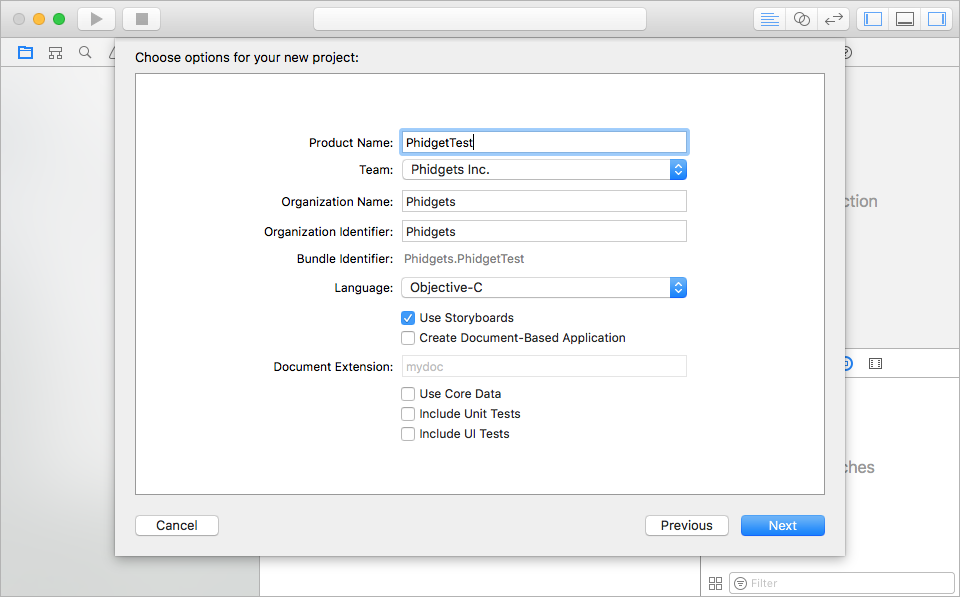Enable Include Unit Tests
Viewport: 960px width, 597px height.
(408, 414)
